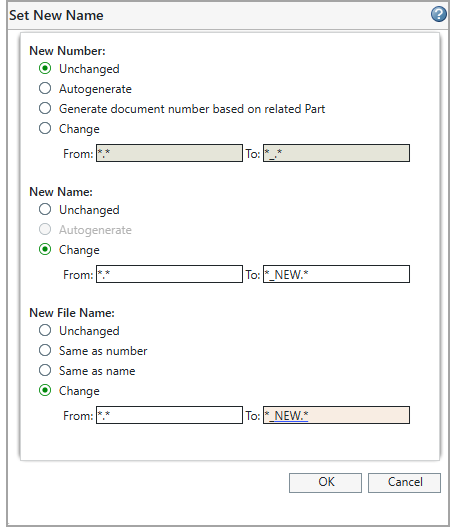Click the New Name To field
Viewport: 450px width, 527px height.
point(336,274)
